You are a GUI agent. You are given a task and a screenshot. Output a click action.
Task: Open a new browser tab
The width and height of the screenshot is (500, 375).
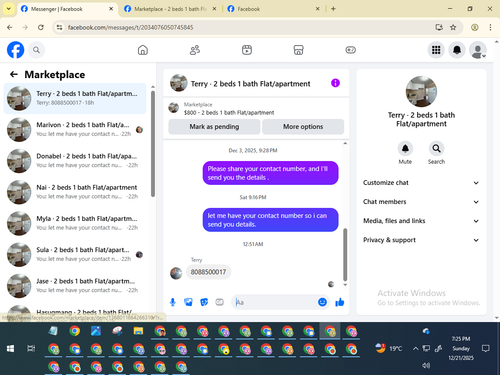333,9
